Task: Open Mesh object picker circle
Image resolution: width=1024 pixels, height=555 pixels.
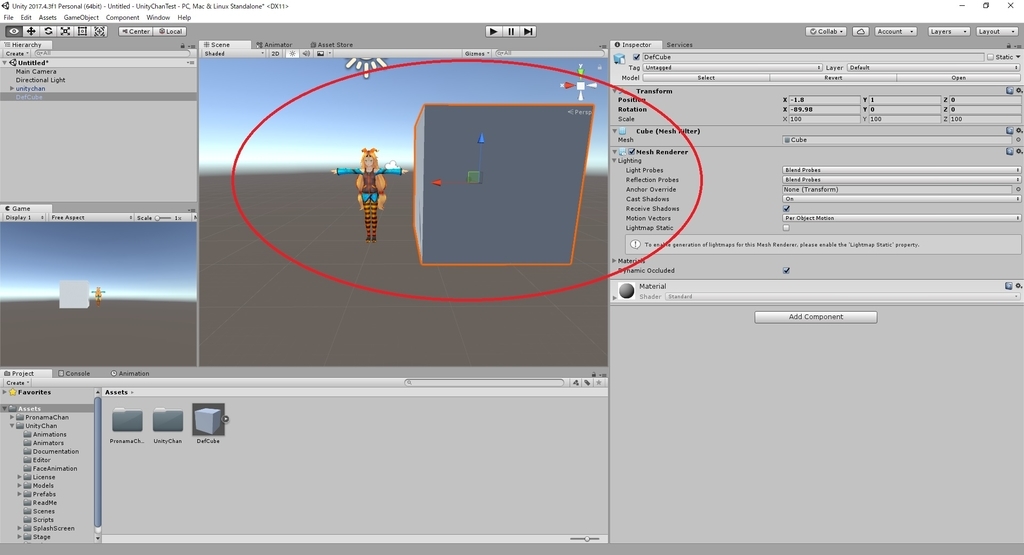Action: coord(1017,140)
